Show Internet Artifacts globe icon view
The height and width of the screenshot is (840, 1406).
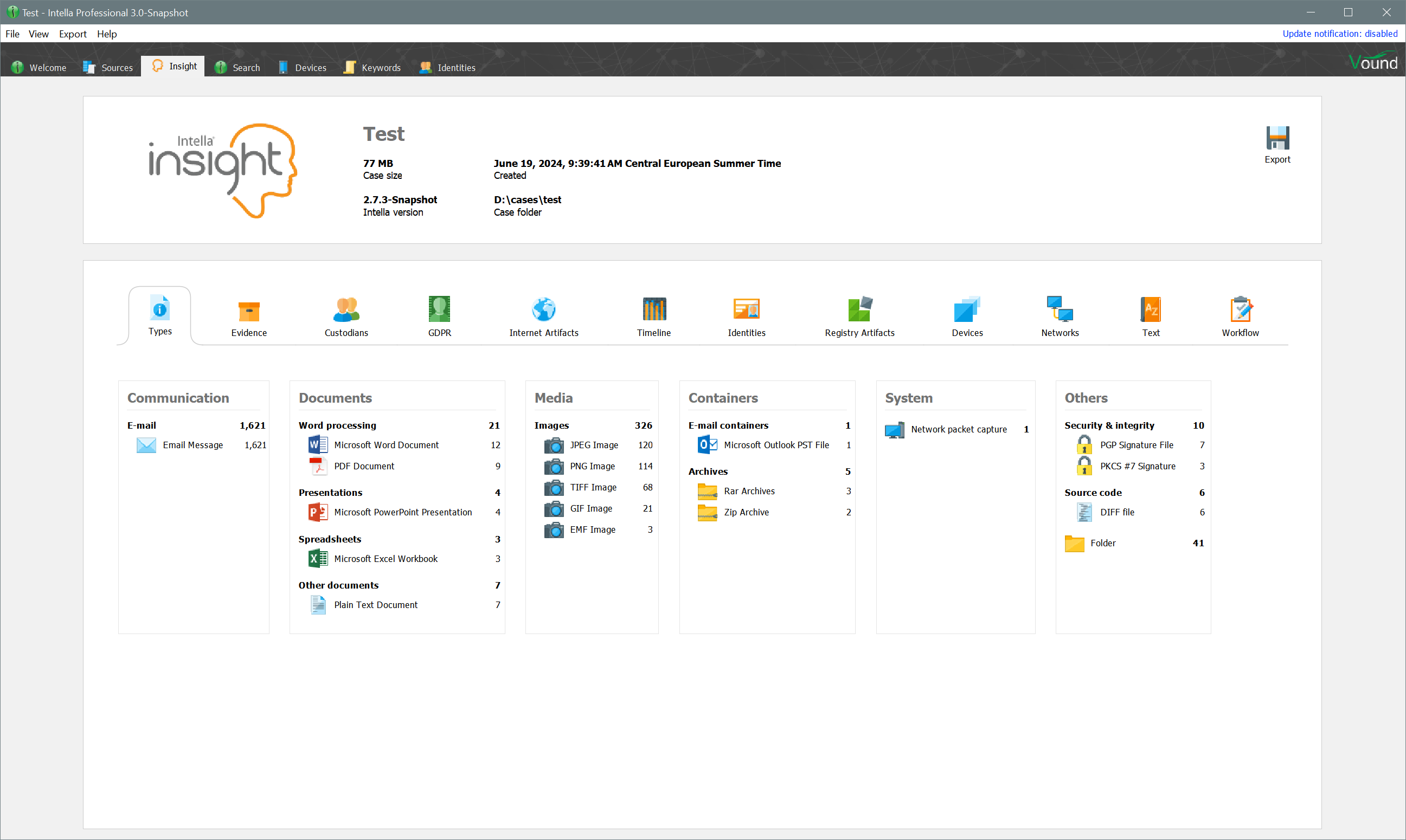pyautogui.click(x=544, y=309)
